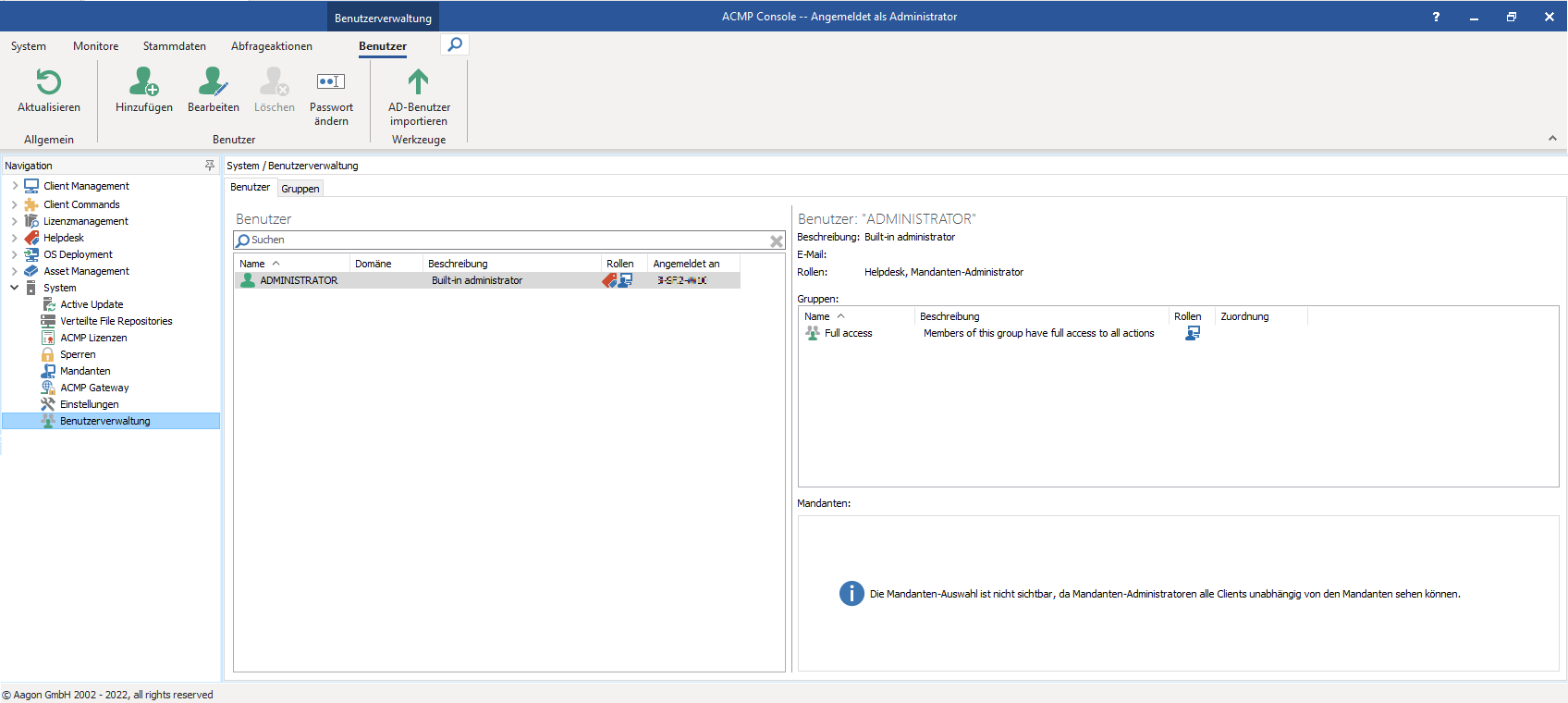Click the Full access group icon
Screen dimensions: 1568x703
[x=813, y=333]
